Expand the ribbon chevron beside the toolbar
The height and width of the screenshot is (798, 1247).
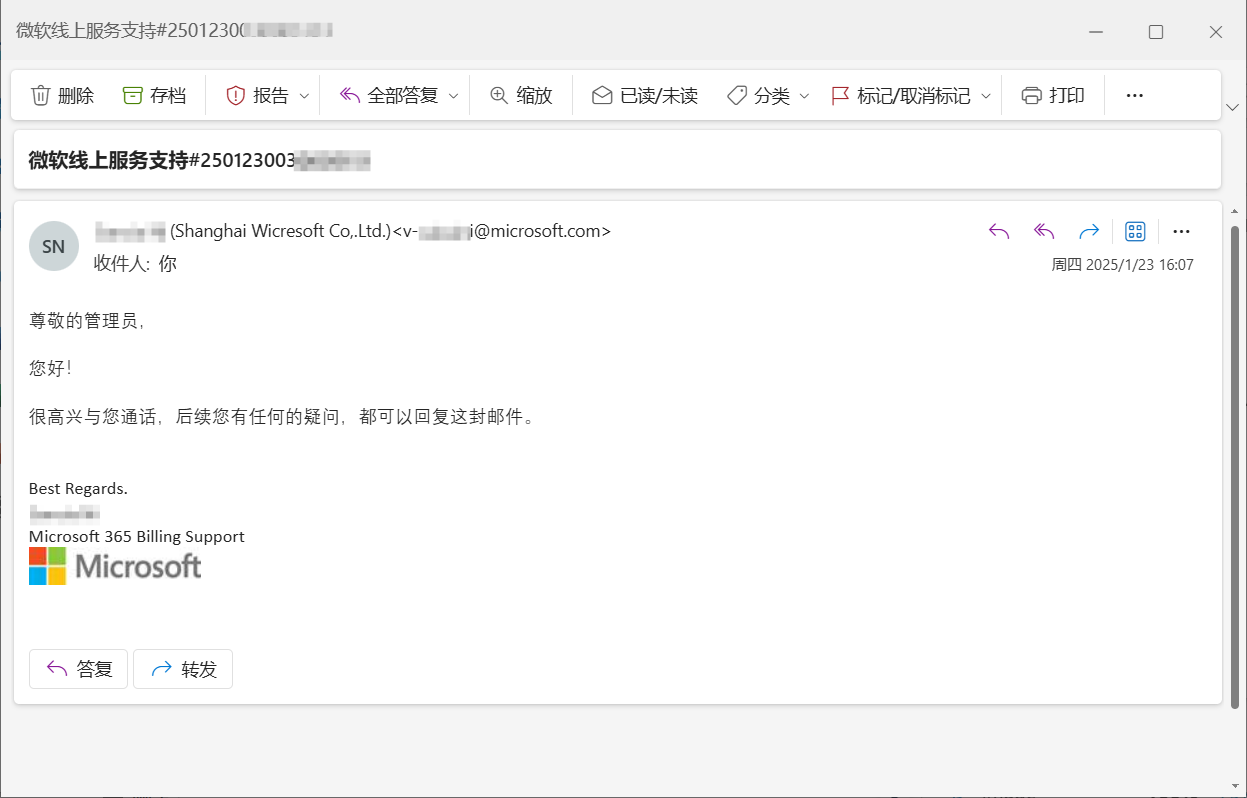pos(1233,107)
